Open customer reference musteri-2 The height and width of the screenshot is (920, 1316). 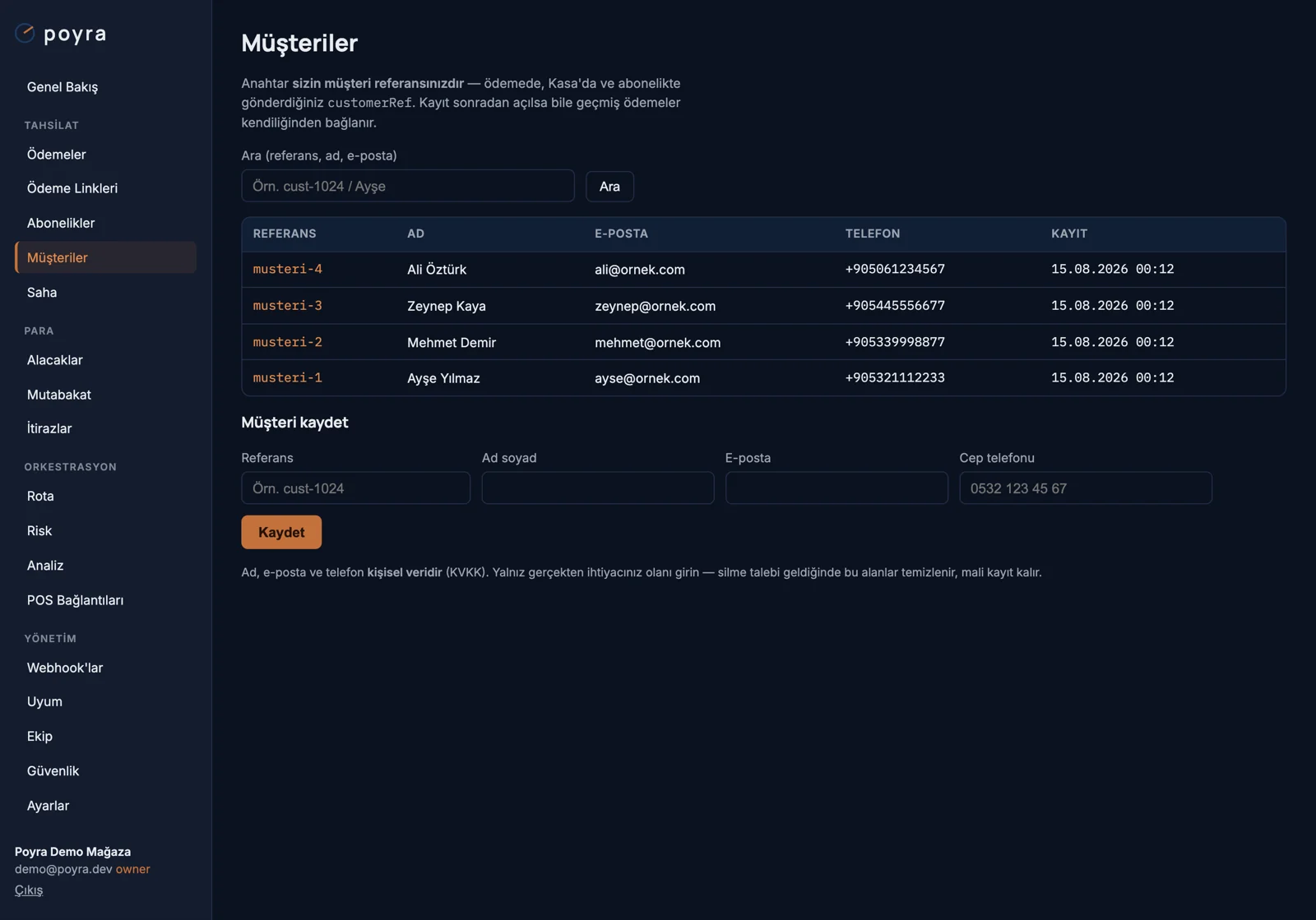tap(288, 342)
